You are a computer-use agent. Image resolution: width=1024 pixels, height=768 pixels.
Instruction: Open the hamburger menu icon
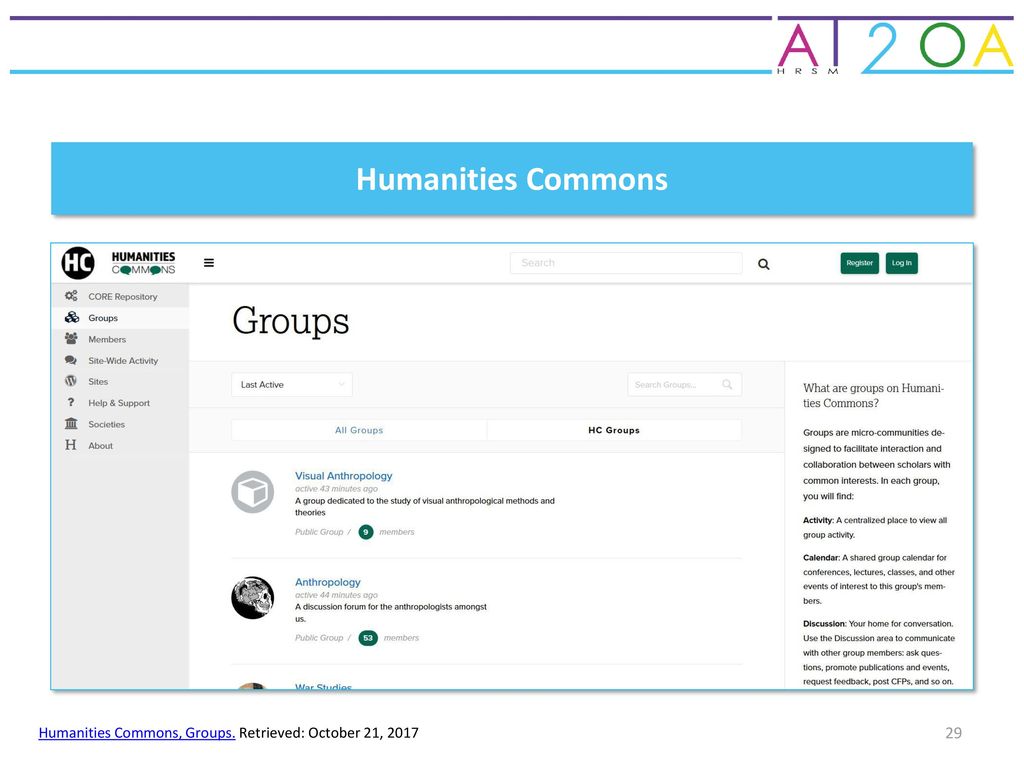(209, 263)
